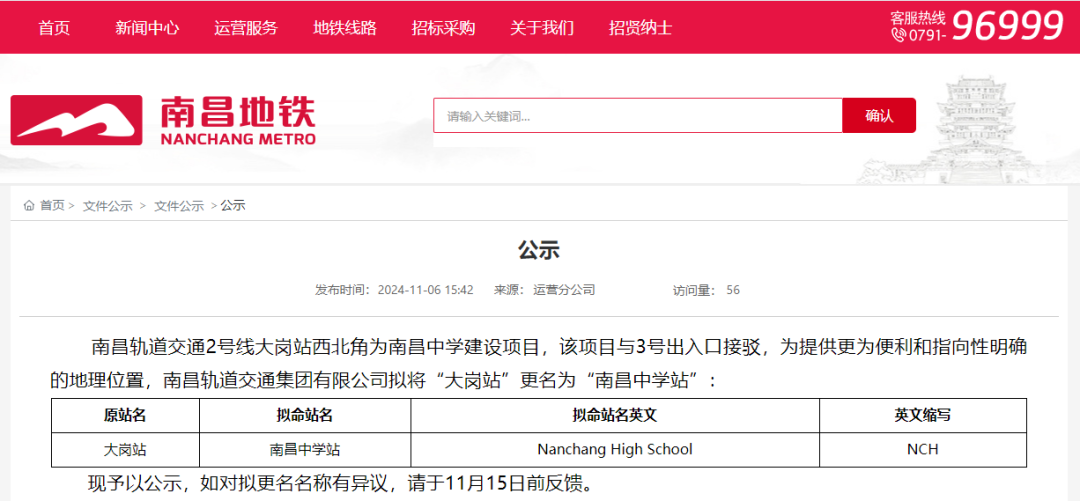Click the home icon in breadcrumb
This screenshot has height=501, width=1080.
coord(29,205)
